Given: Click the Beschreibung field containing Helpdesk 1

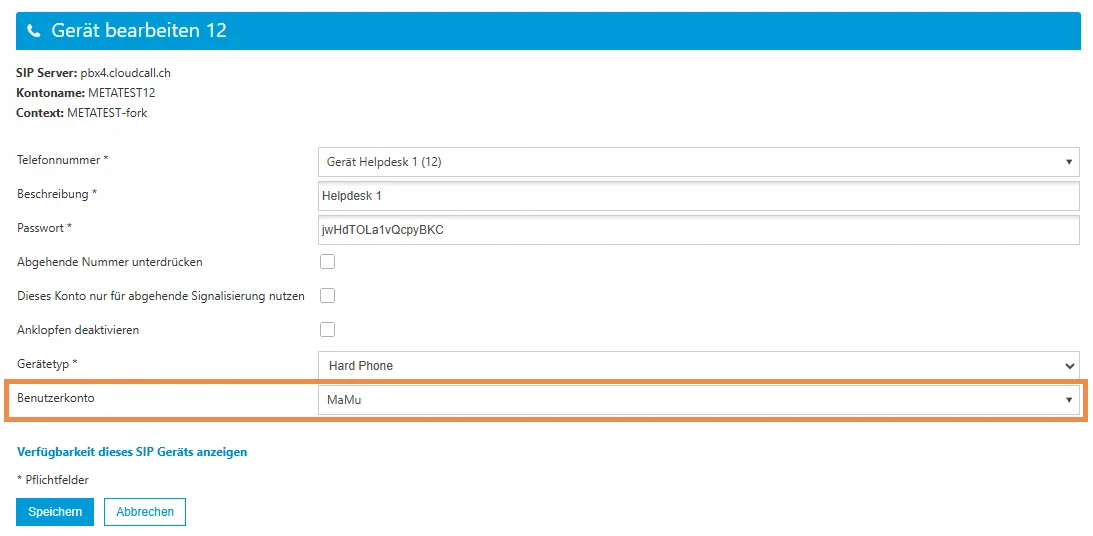Looking at the screenshot, I should click(x=698, y=196).
